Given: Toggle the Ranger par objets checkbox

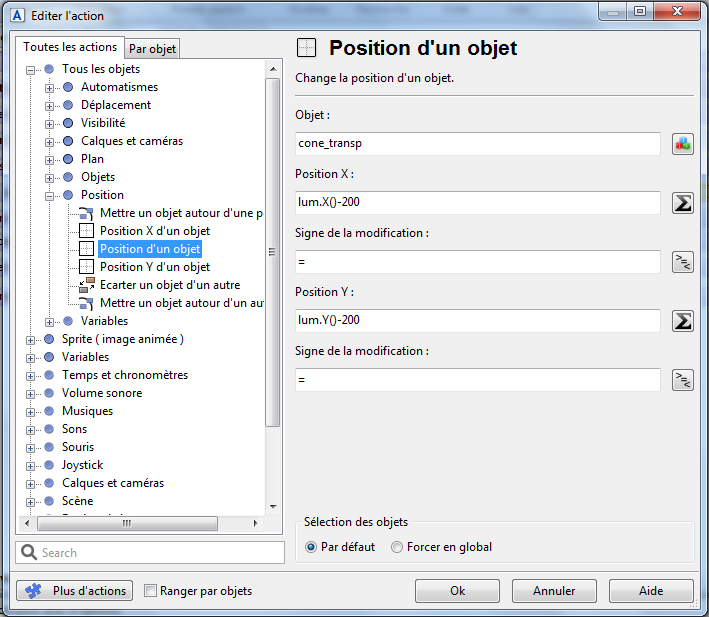Looking at the screenshot, I should [150, 591].
